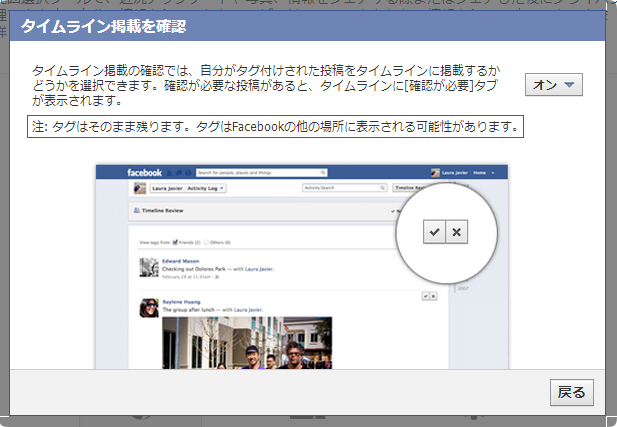This screenshot has height=427, width=617.
Task: Click the small X on Kaylene Huang's post
Action: pos(433,297)
